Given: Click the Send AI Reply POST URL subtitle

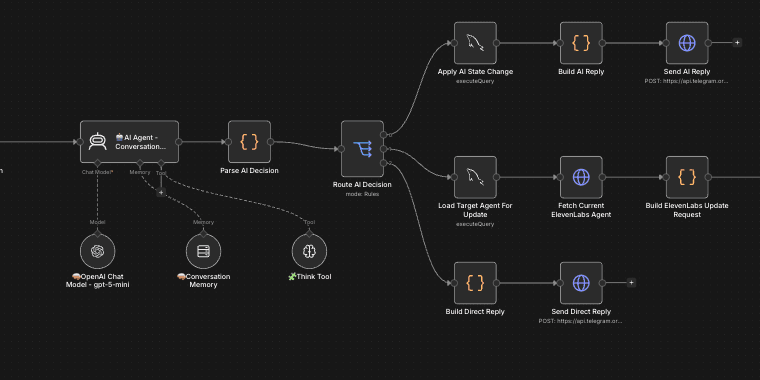Looking at the screenshot, I should [x=686, y=81].
